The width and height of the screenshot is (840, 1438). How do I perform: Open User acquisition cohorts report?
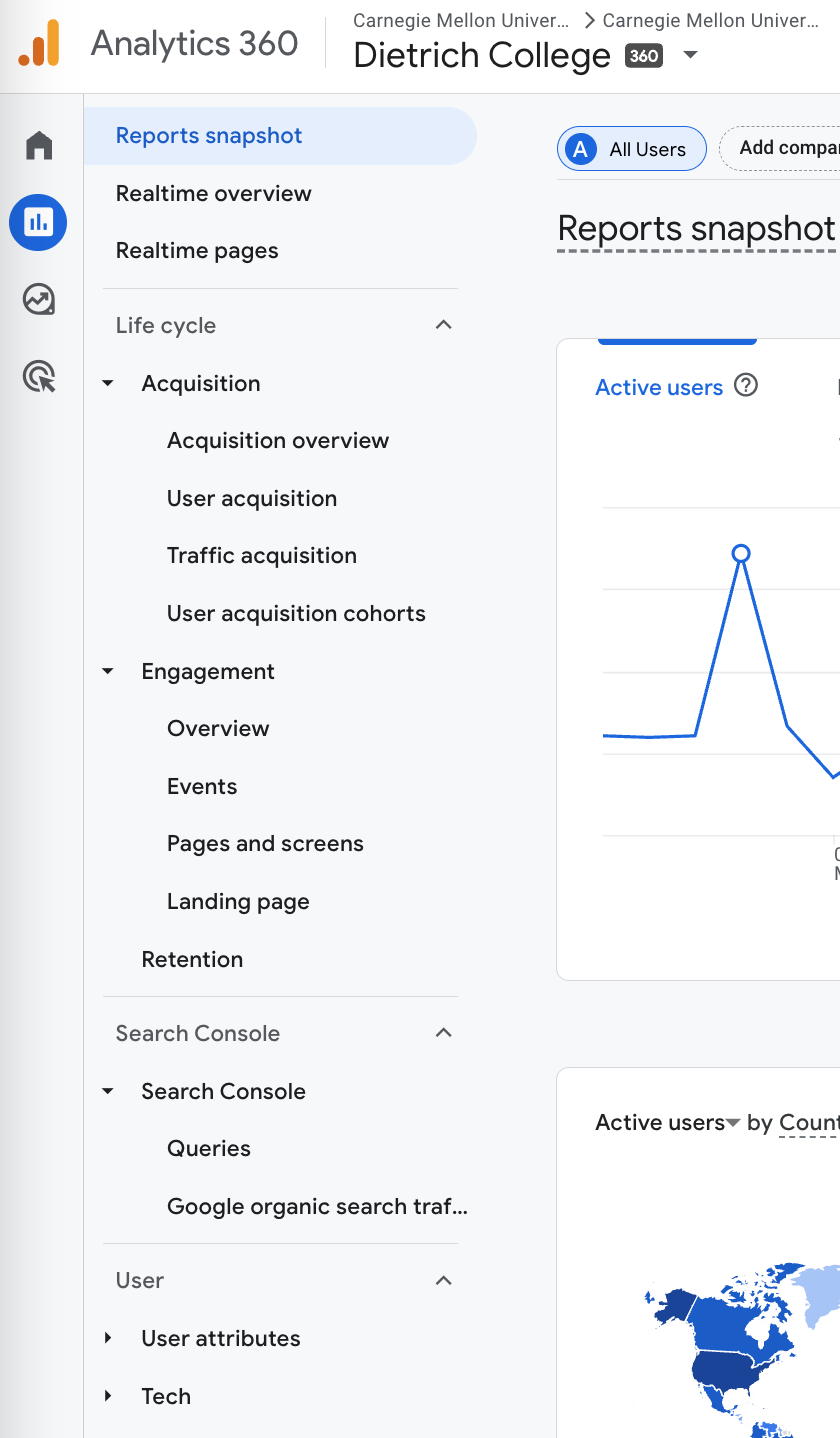296,613
